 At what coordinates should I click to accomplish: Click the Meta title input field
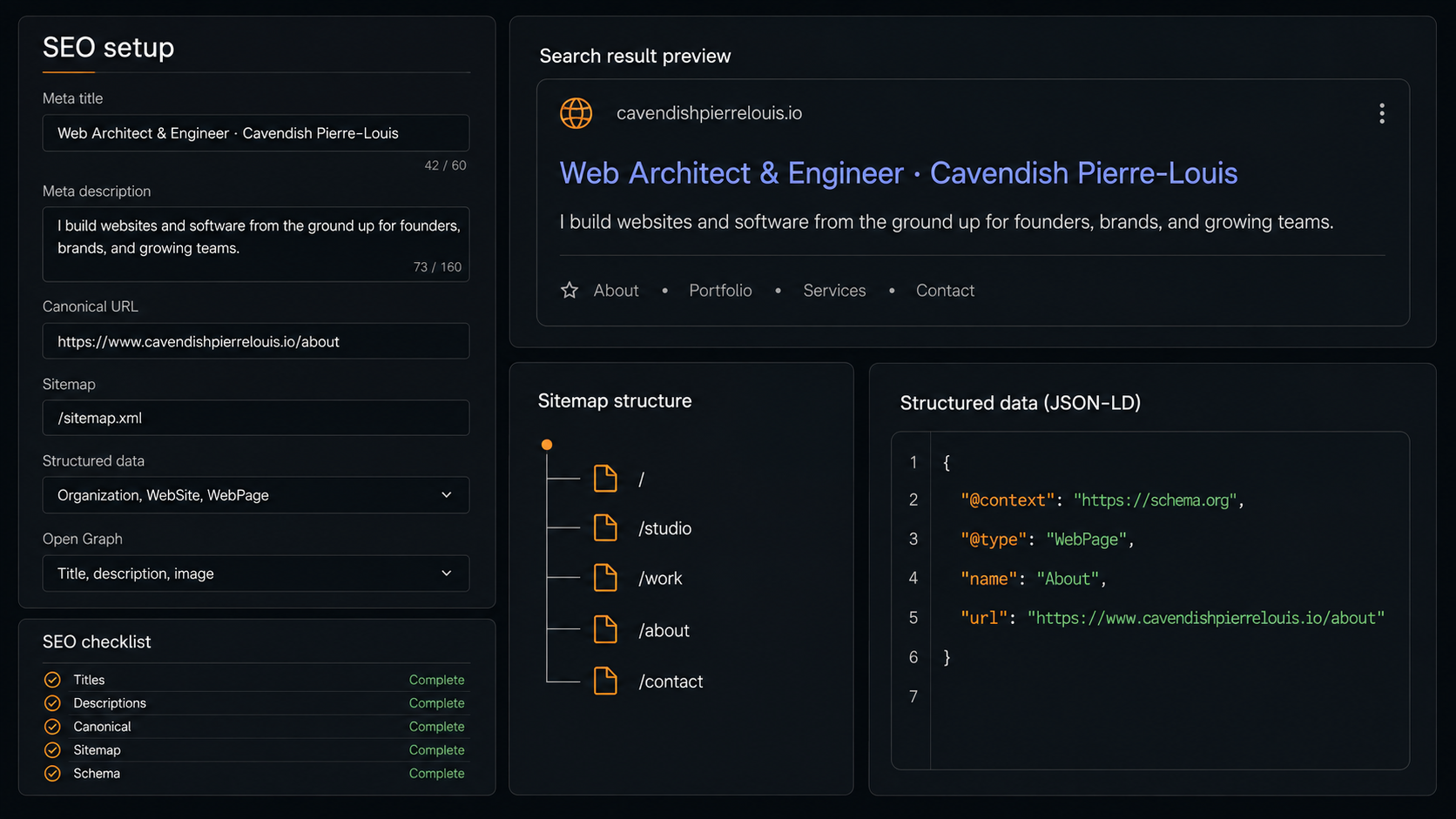click(x=256, y=133)
